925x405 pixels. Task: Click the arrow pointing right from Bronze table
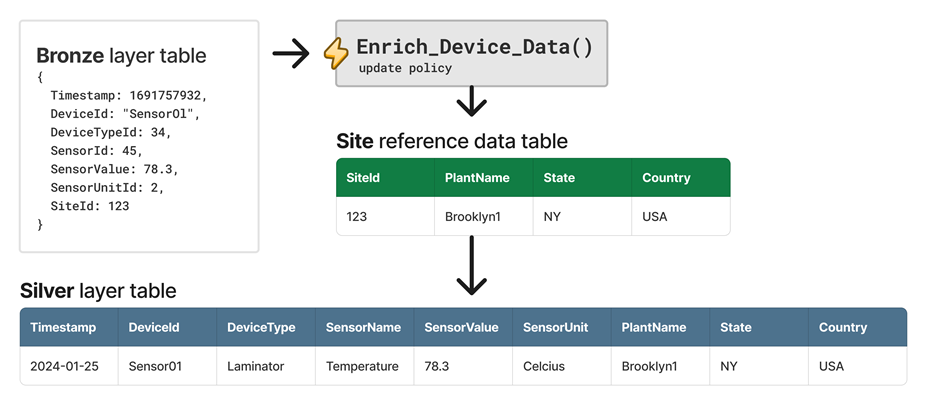[291, 54]
